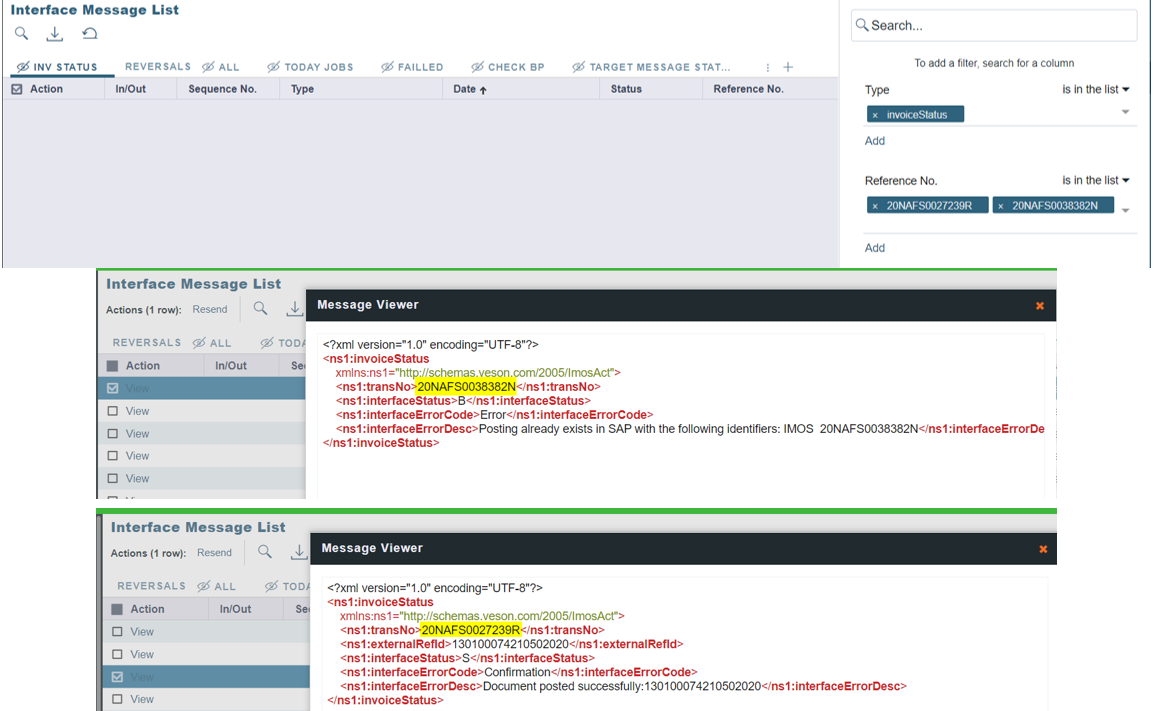Click download icon beside the refresh icon
The width and height of the screenshot is (1157, 711).
(55, 33)
